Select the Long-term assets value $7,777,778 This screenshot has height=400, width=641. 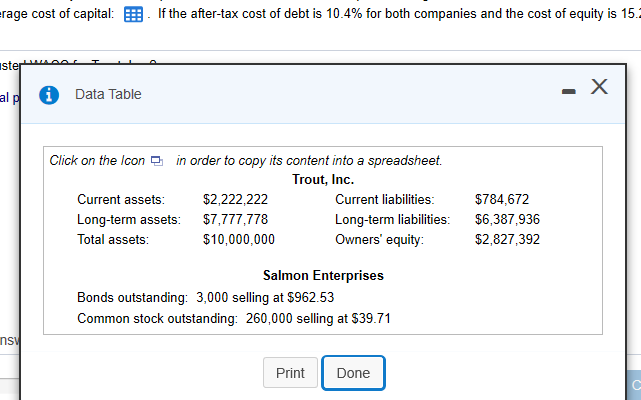[235, 220]
